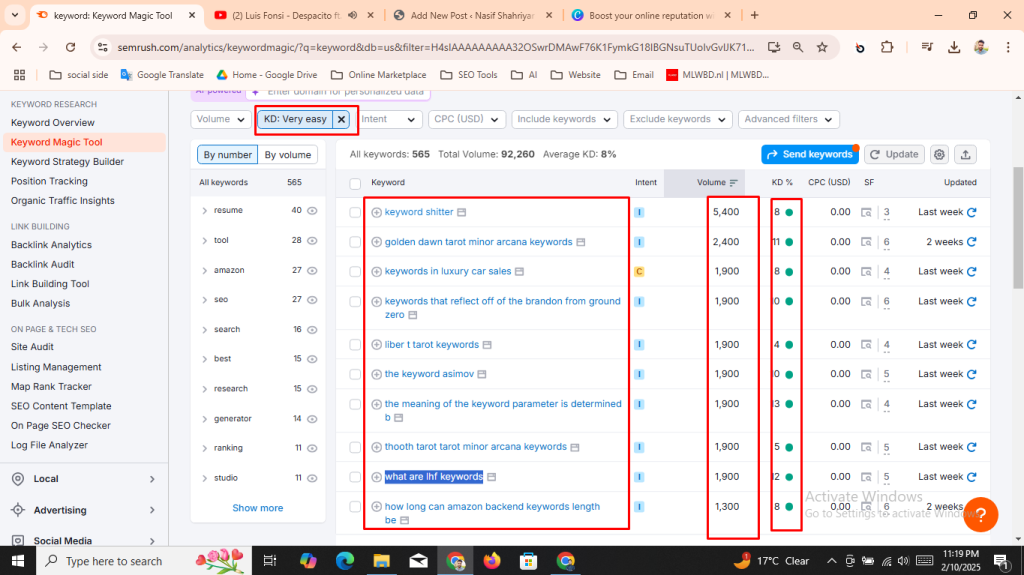
Task: Open the Exclude keywords dropdown
Action: (x=677, y=119)
